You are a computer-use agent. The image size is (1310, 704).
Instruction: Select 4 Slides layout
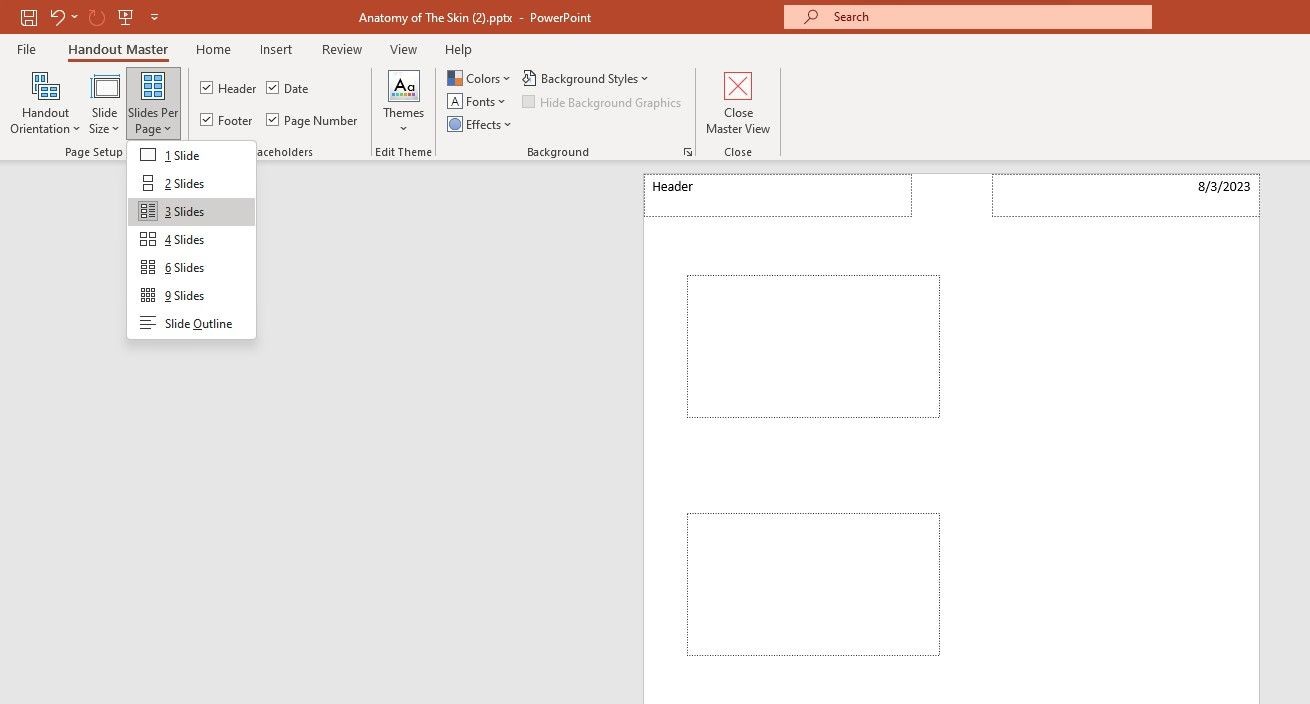pos(191,239)
